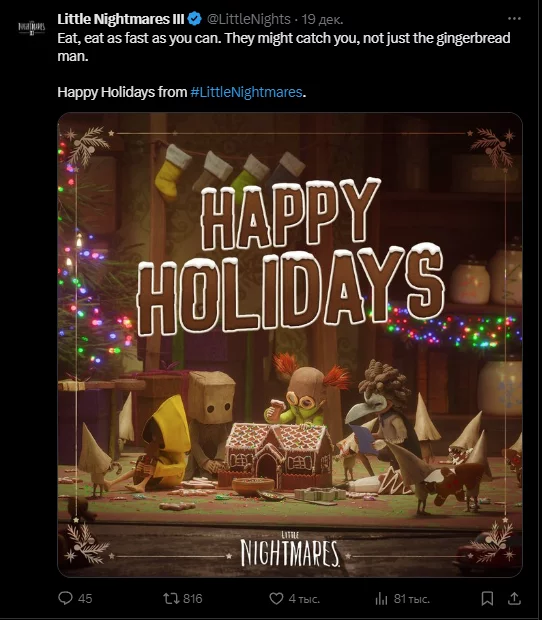Open the reply speech bubble icon
The image size is (542, 620).
pos(65,598)
